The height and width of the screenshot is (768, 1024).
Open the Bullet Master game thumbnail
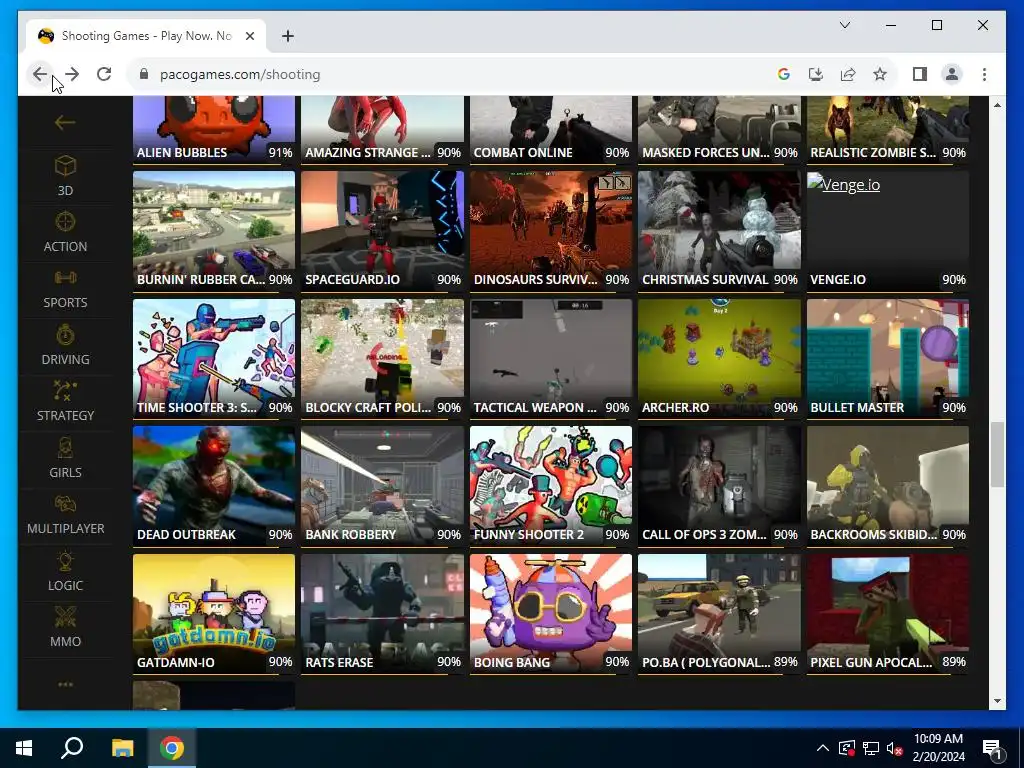coord(888,357)
